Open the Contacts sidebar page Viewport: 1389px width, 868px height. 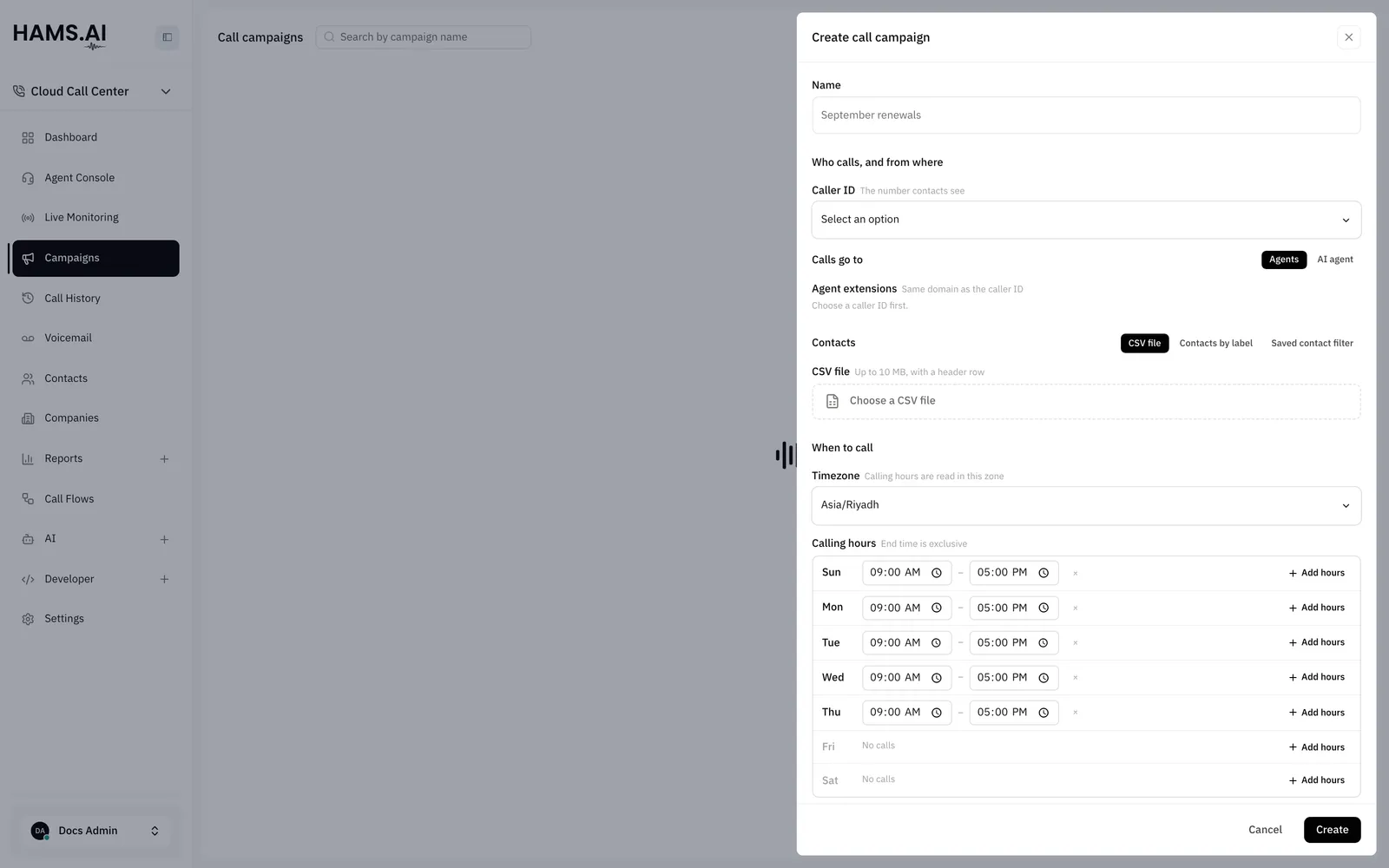pyautogui.click(x=95, y=378)
